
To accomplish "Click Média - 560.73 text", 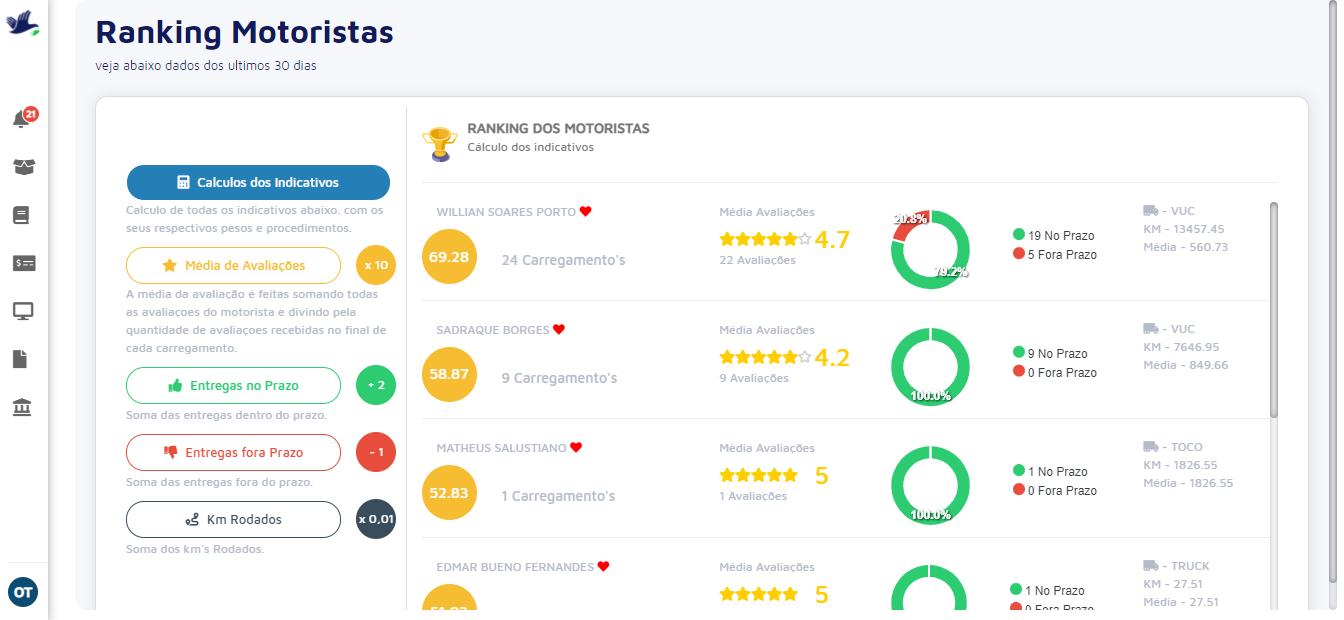I will [x=1185, y=247].
